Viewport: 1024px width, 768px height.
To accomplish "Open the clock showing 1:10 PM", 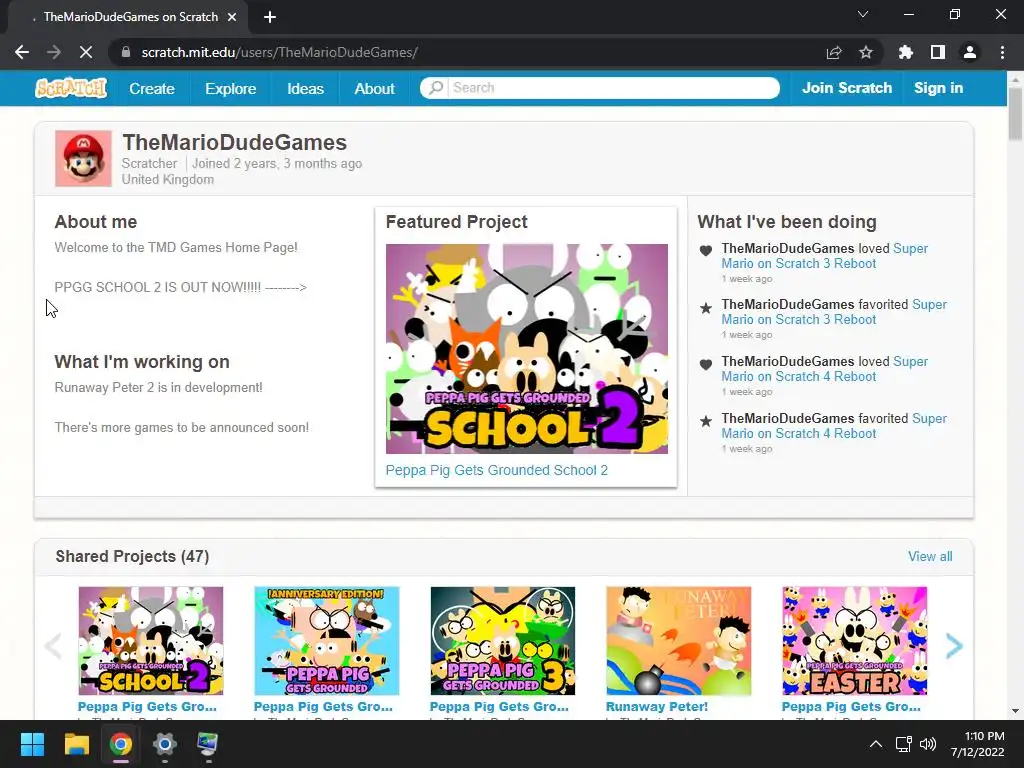I will click(978, 744).
